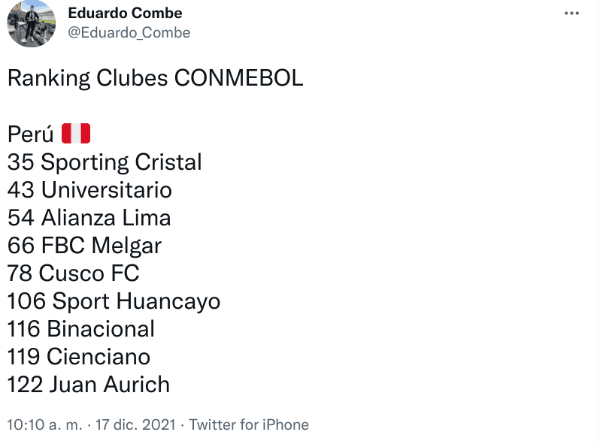The width and height of the screenshot is (600, 444).
Task: Select the 54 Alianza Lima line
Action: [x=88, y=218]
